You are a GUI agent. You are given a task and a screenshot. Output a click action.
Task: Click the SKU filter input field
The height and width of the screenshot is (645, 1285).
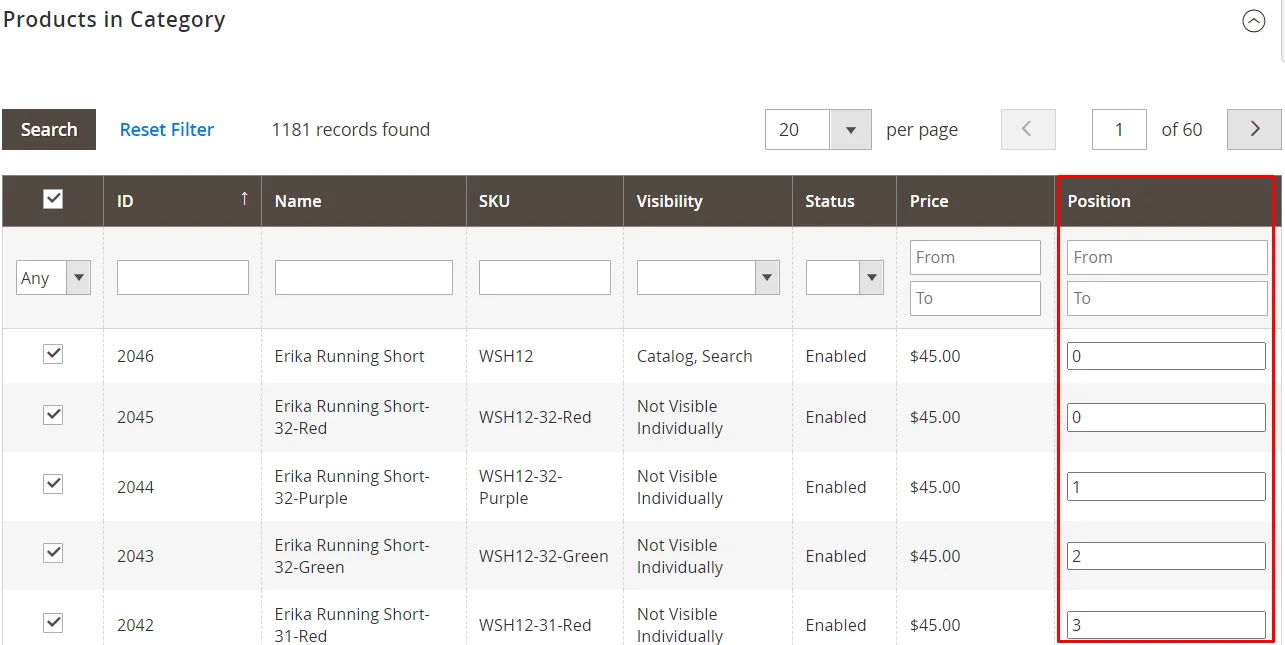544,278
